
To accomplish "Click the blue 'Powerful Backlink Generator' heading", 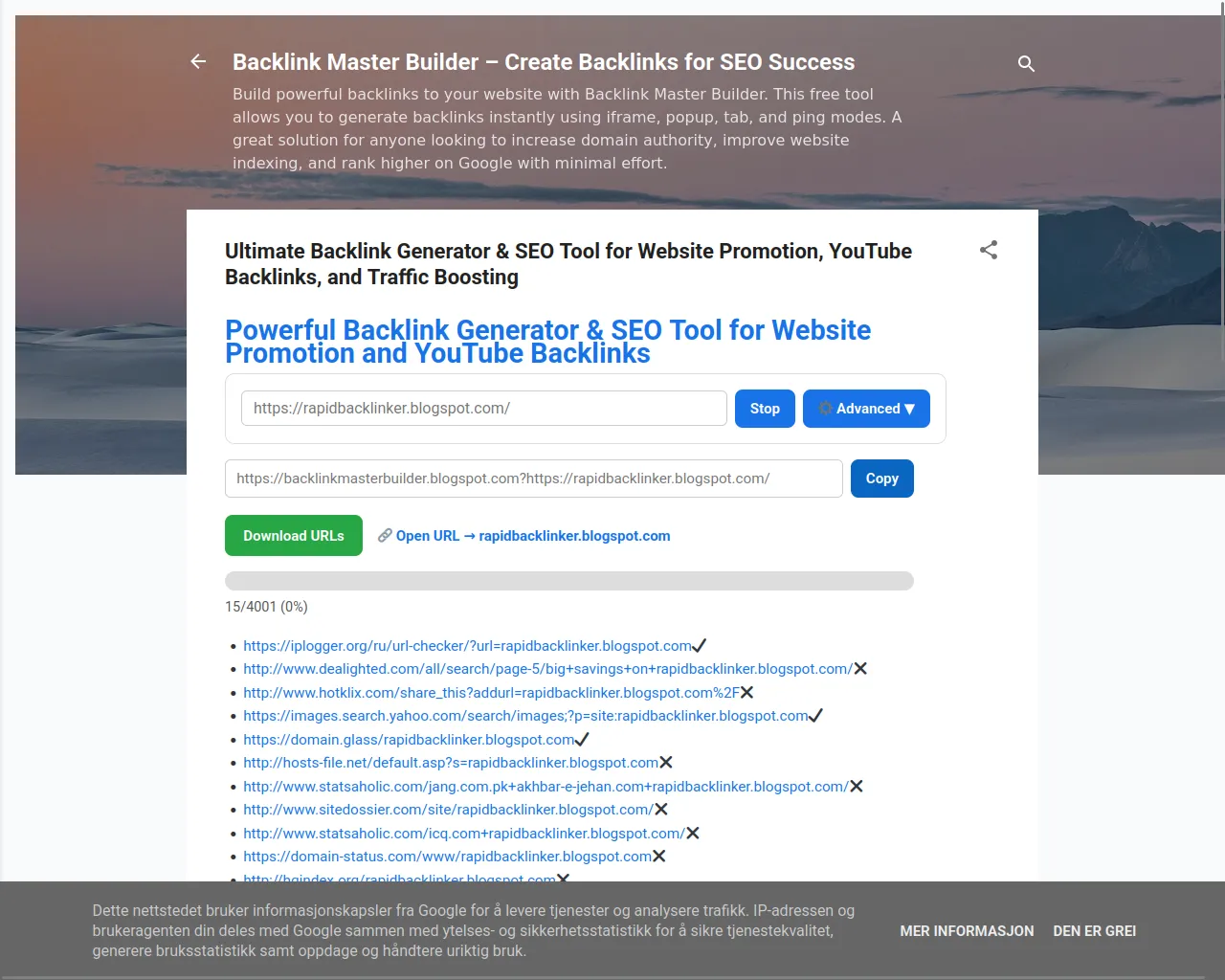I will click(x=547, y=342).
